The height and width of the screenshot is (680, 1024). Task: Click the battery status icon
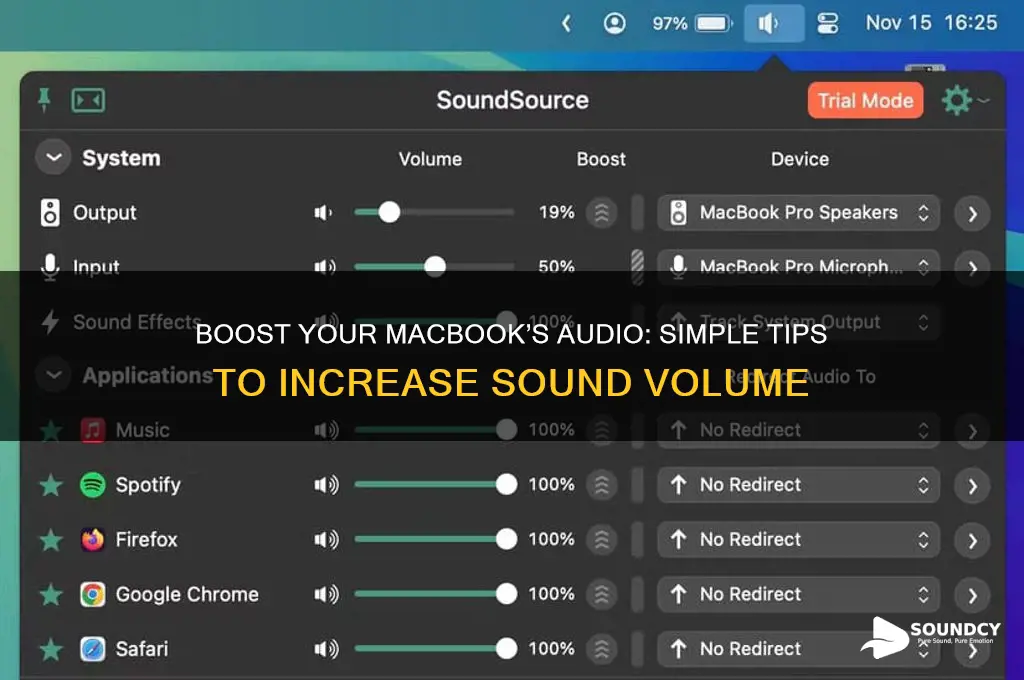click(x=714, y=24)
